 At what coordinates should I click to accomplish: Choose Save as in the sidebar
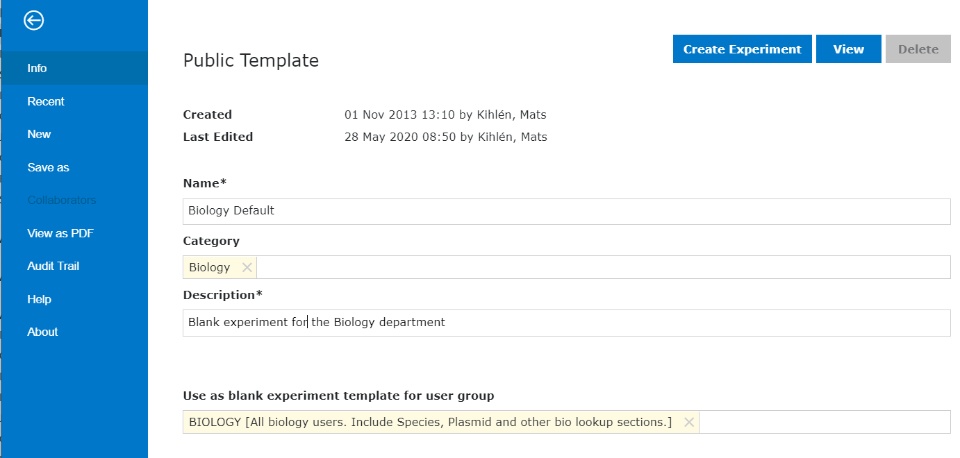(48, 167)
